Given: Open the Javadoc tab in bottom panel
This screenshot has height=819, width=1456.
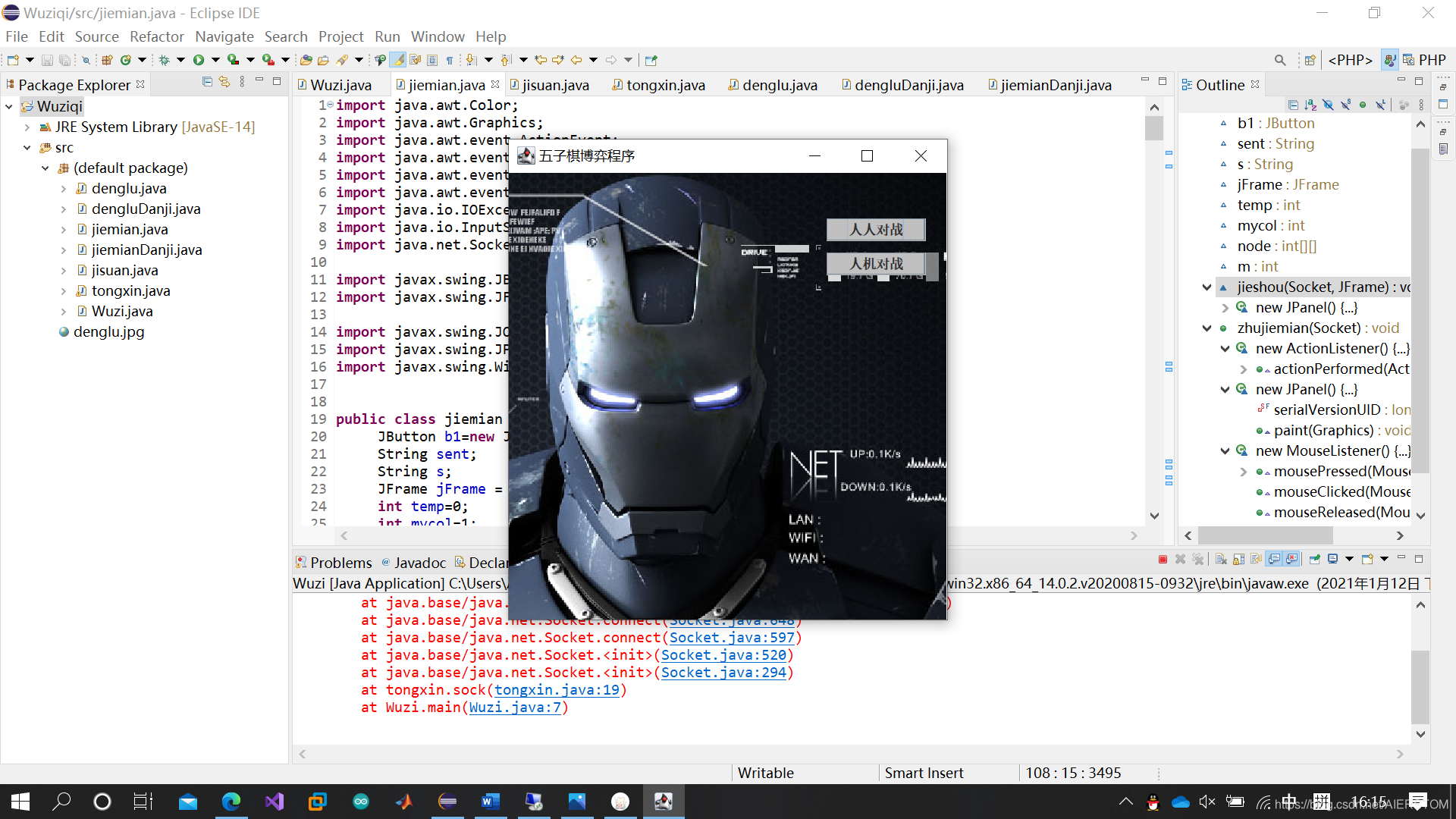Looking at the screenshot, I should (413, 563).
